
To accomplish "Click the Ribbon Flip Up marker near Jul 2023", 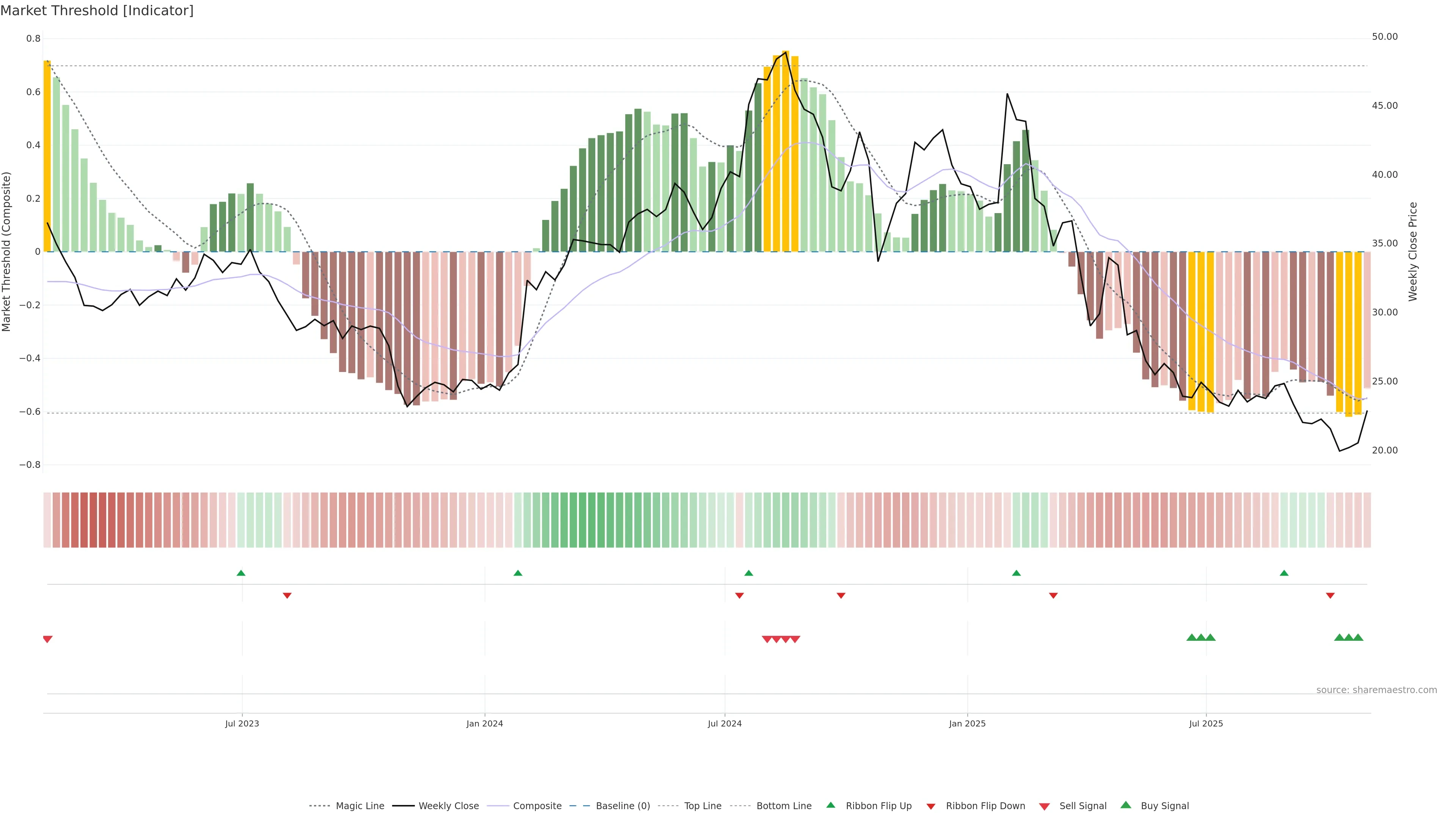I will [241, 573].
